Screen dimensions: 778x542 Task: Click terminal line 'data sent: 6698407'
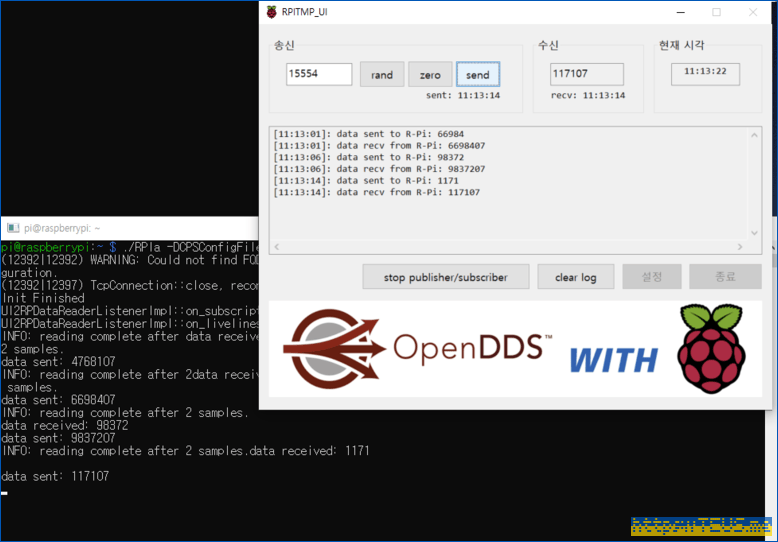pos(58,400)
